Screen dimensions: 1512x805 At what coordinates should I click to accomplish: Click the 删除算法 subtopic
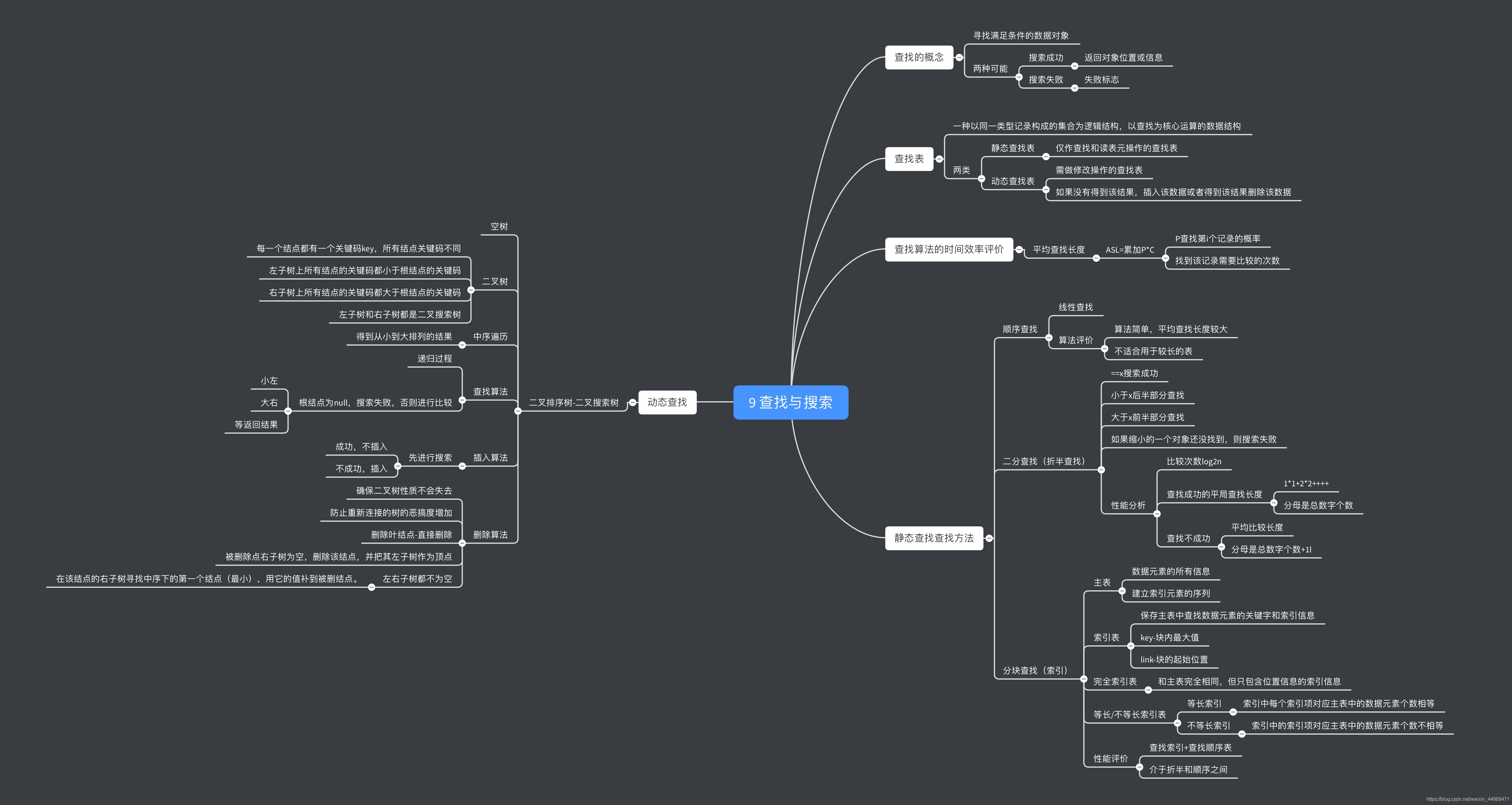(490, 534)
